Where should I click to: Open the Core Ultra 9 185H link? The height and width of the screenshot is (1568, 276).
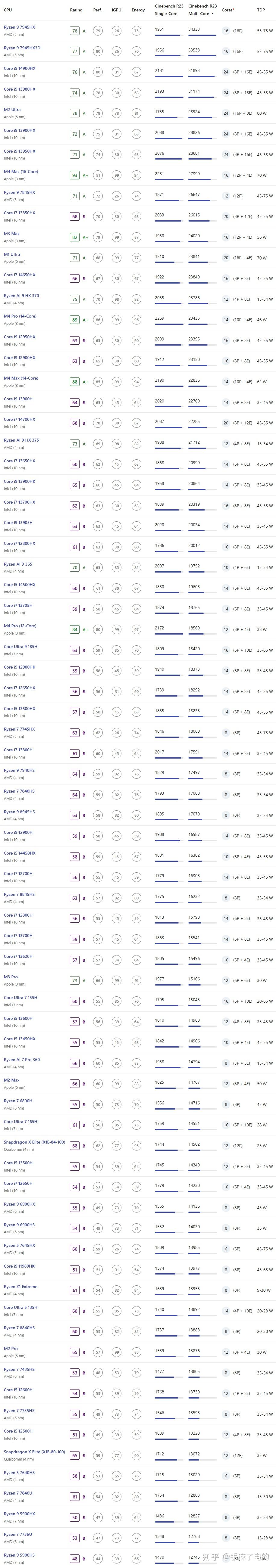pos(20,647)
